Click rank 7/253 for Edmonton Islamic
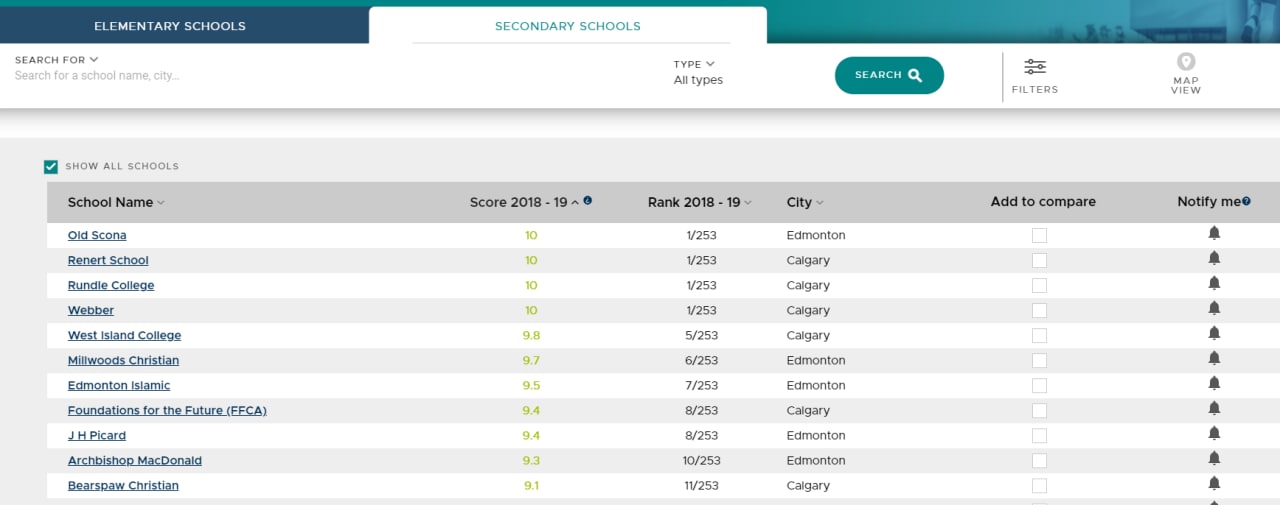The height and width of the screenshot is (505, 1280). 701,385
